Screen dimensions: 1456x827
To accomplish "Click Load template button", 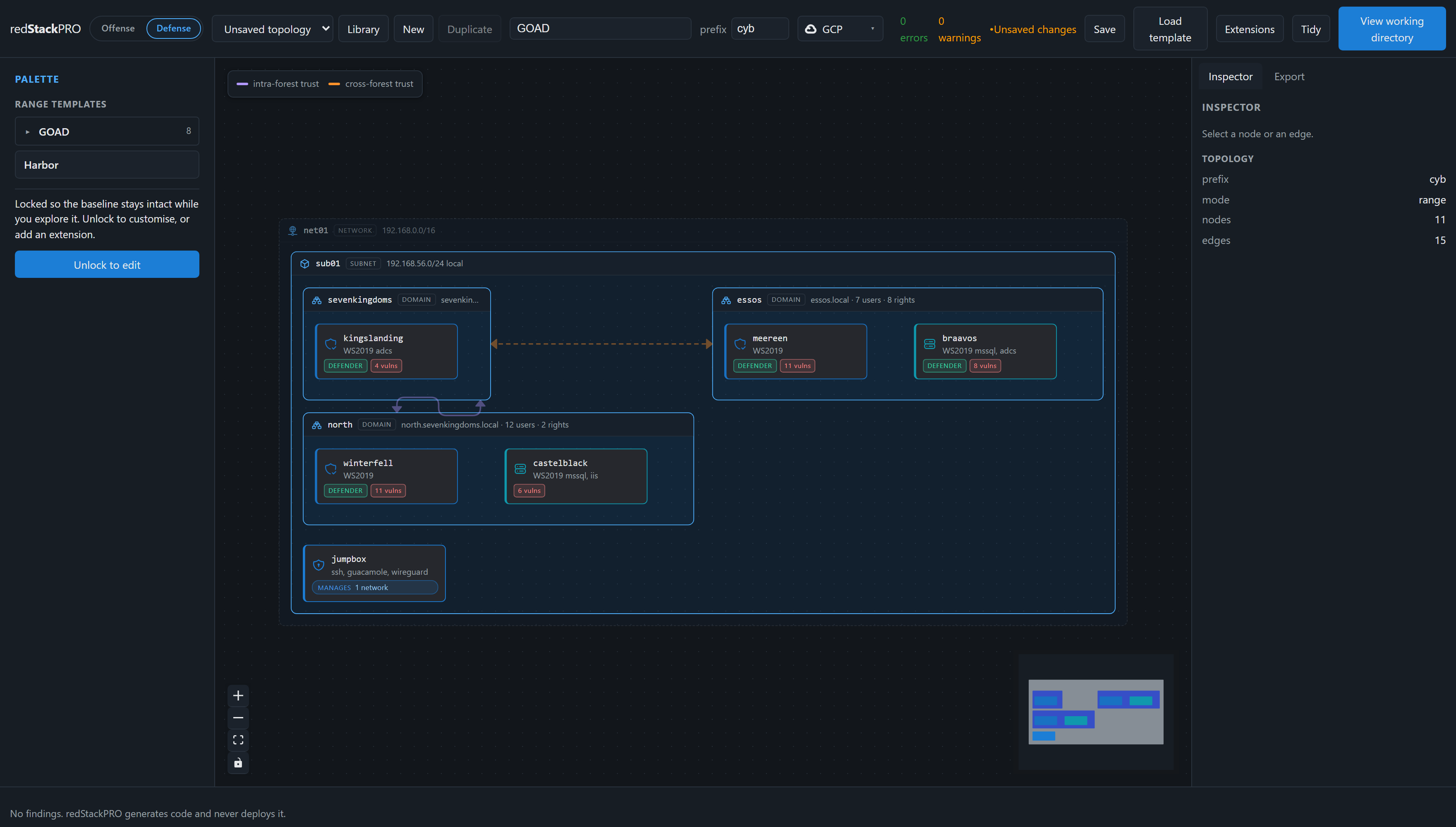I will pos(1170,29).
